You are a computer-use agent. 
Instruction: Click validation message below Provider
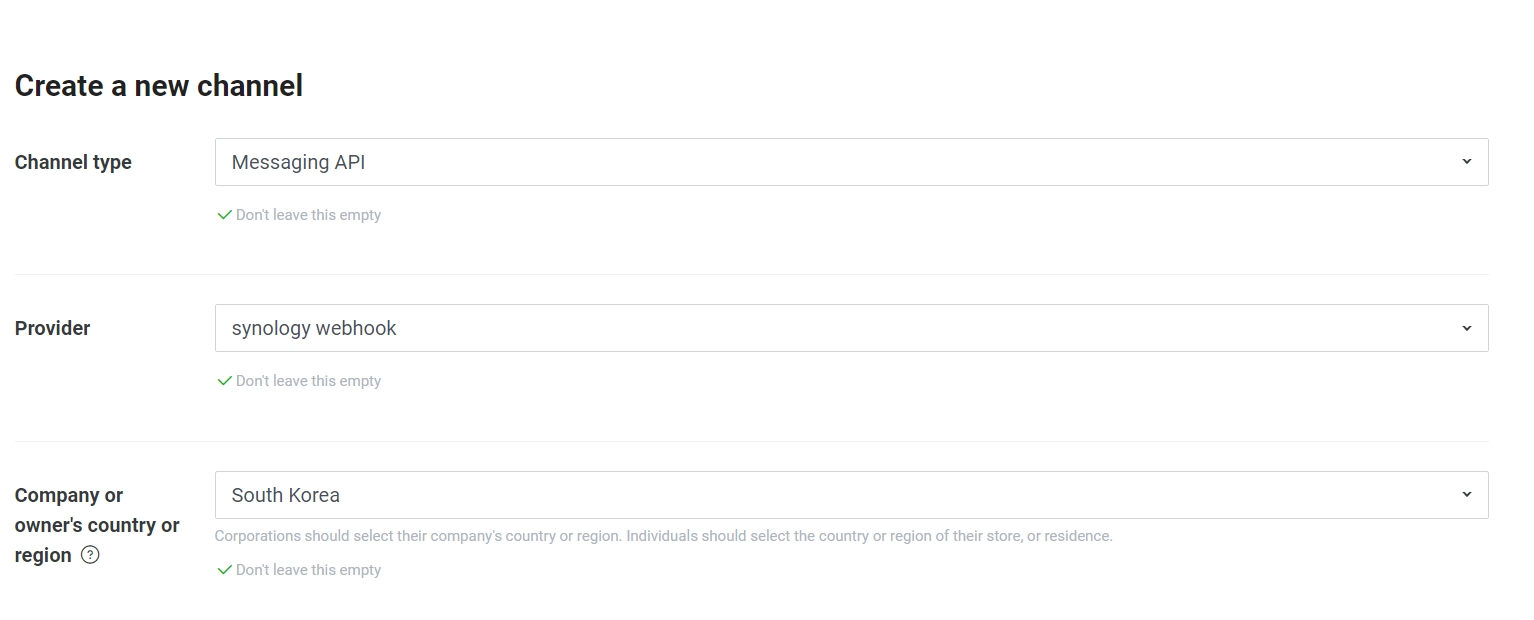coord(308,381)
